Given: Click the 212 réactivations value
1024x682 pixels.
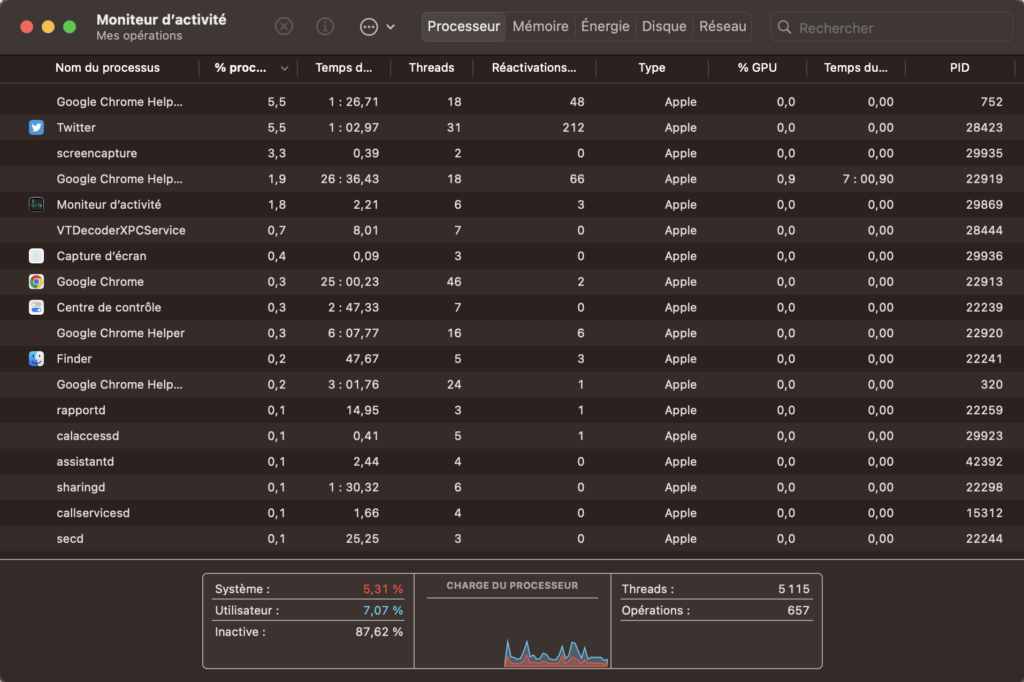Looking at the screenshot, I should [573, 127].
